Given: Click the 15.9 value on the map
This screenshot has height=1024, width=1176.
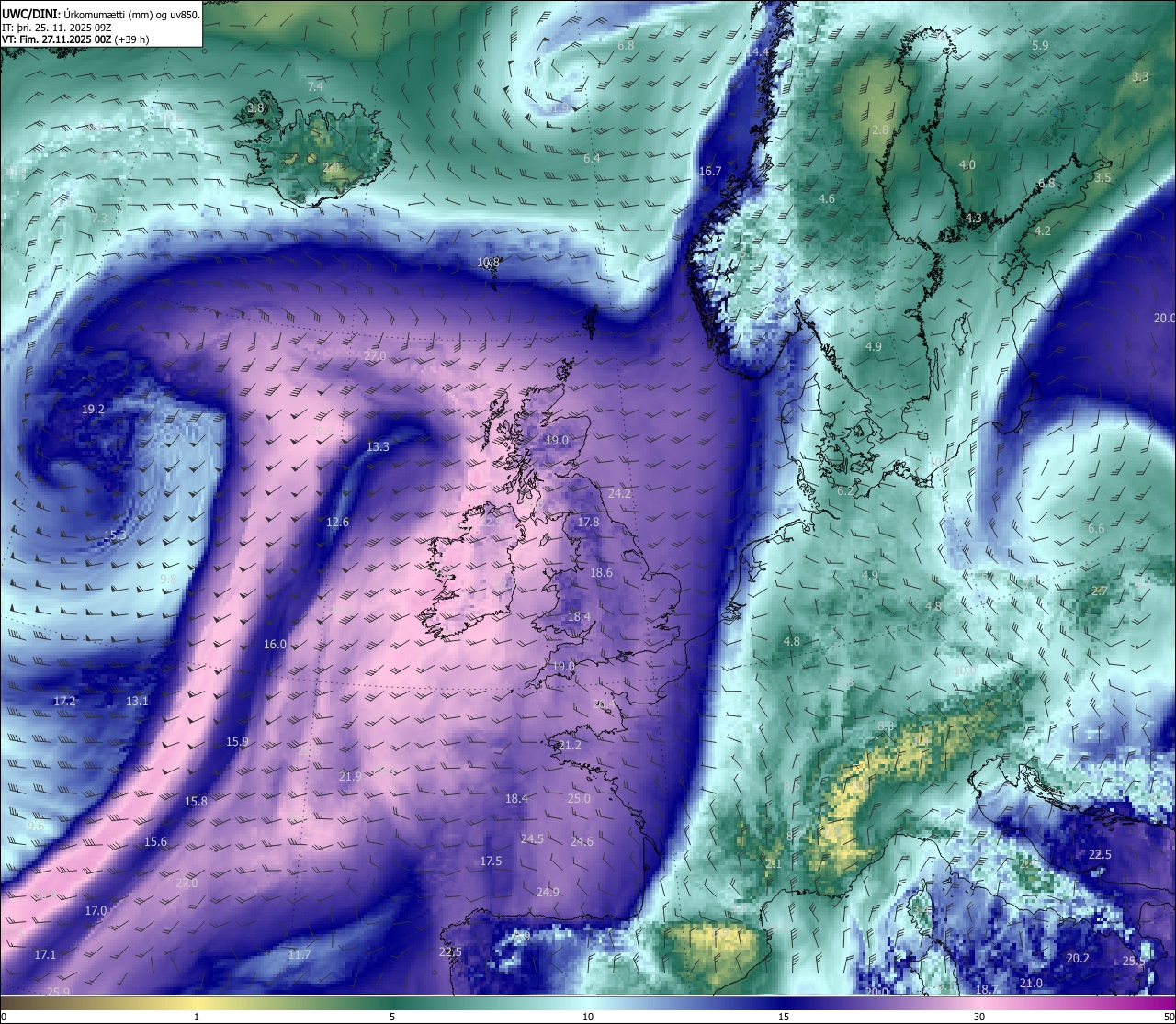Looking at the screenshot, I should 237,742.
